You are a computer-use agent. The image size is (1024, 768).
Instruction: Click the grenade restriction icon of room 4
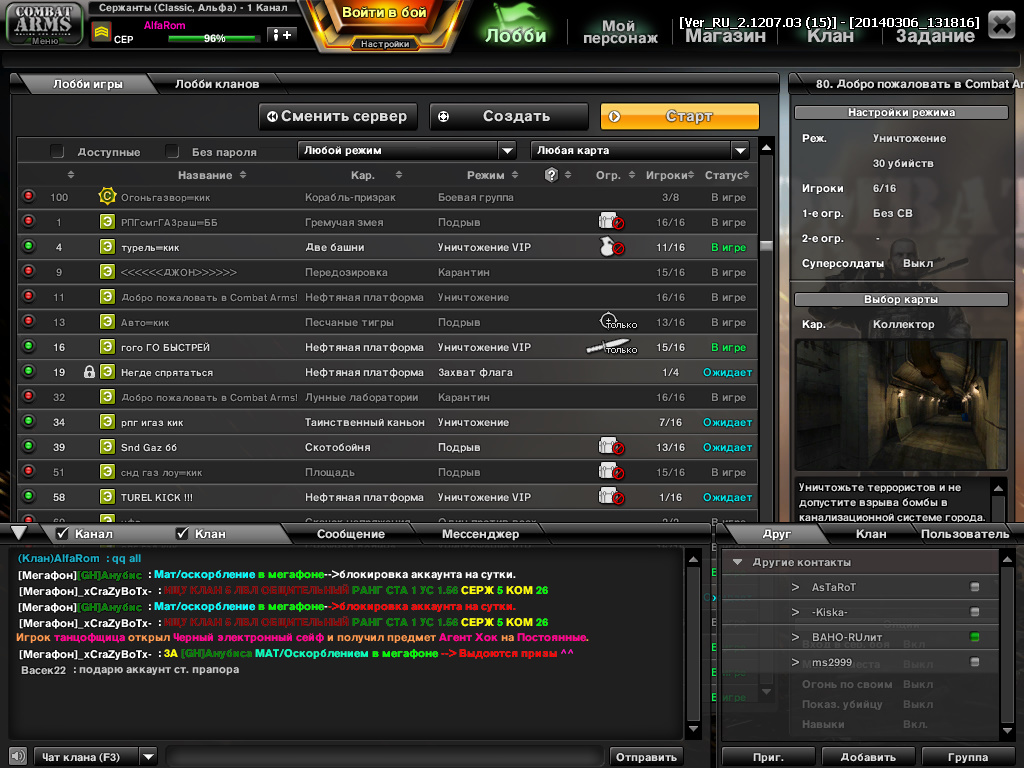612,247
